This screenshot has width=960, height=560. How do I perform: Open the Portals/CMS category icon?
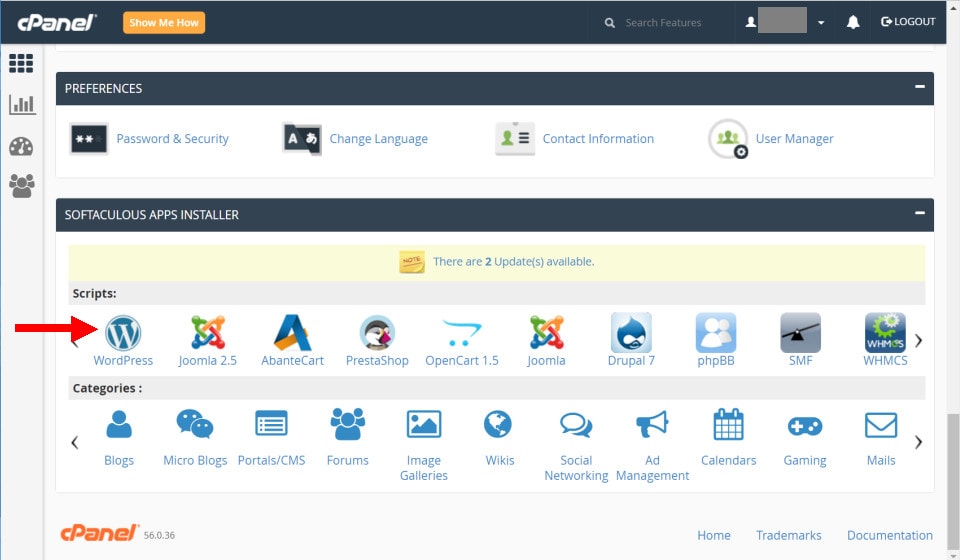coord(271,424)
